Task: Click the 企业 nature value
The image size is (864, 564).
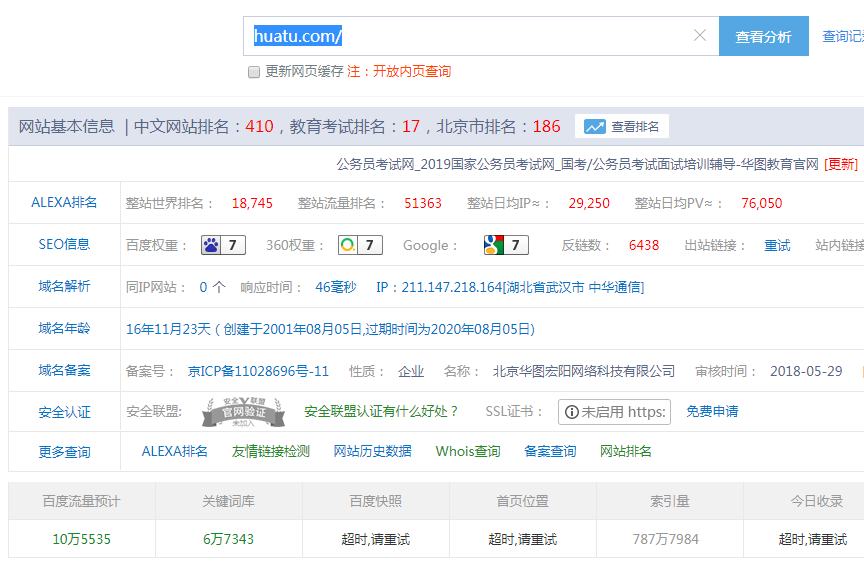Action: (411, 371)
